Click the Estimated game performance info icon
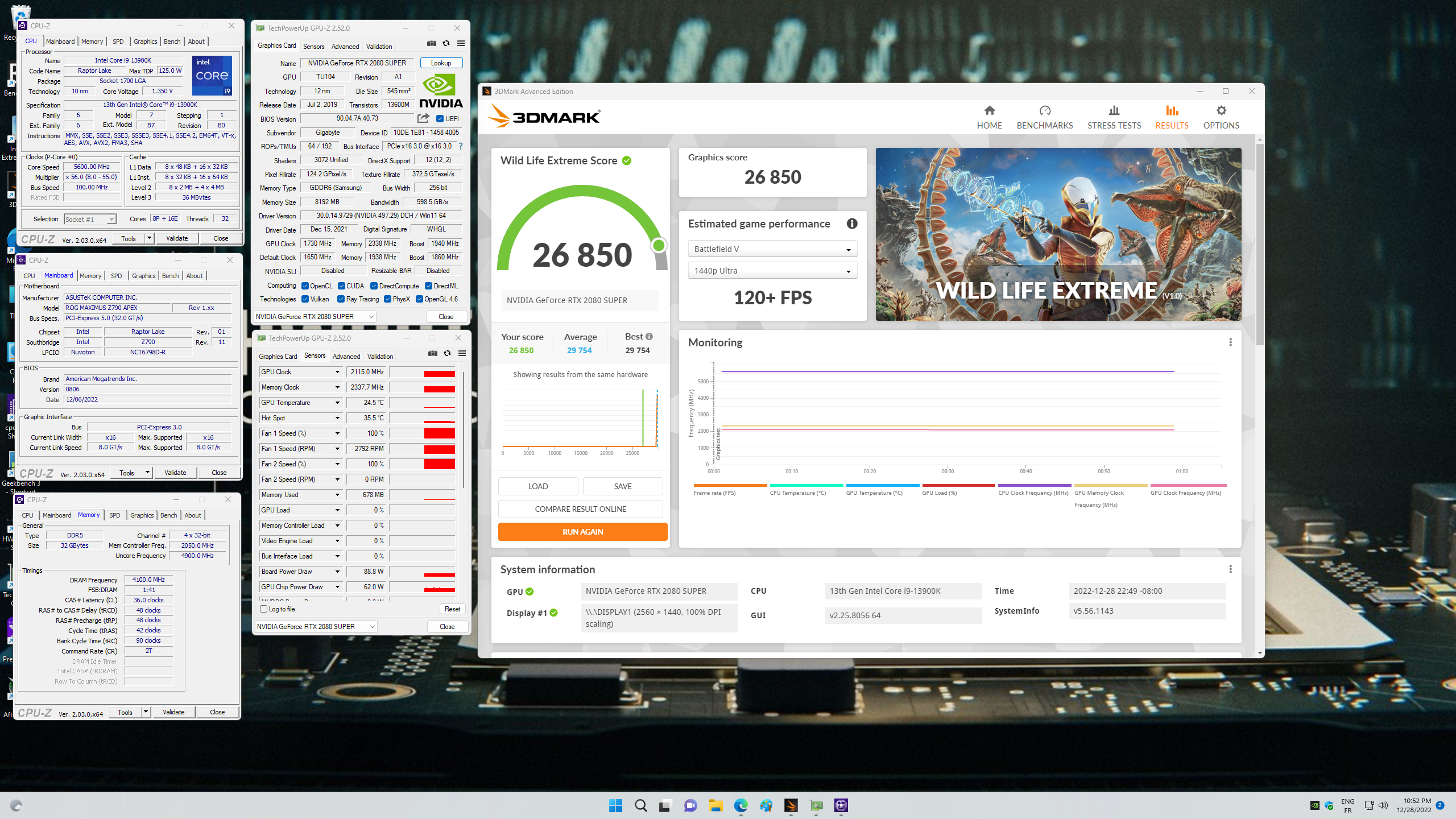1456x819 pixels. [851, 224]
